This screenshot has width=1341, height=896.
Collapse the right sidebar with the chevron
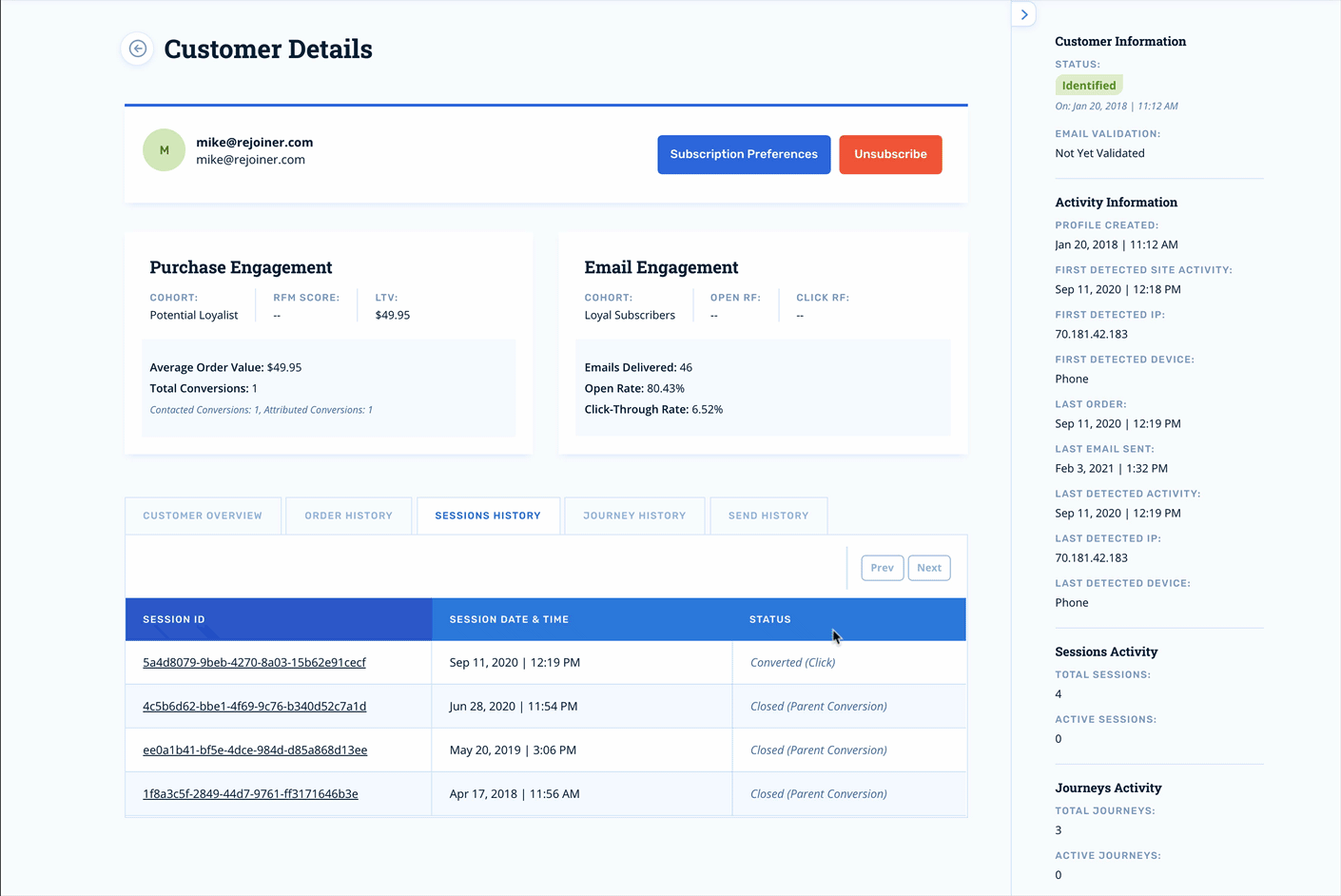pos(1024,14)
